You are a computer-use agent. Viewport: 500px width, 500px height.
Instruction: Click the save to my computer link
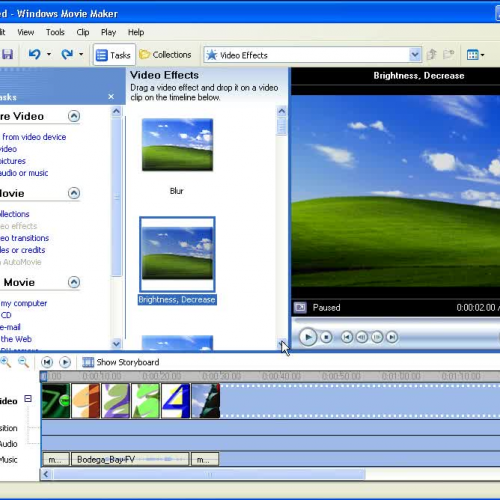23,303
